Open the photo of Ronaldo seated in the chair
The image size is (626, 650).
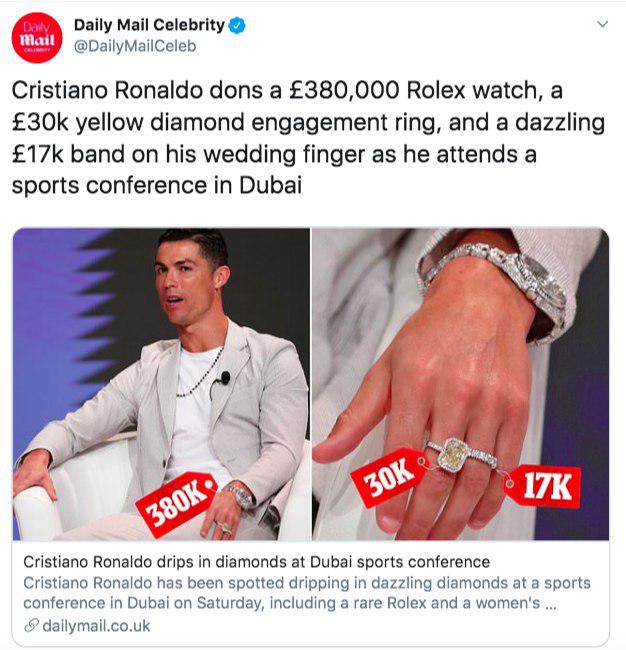pos(161,384)
